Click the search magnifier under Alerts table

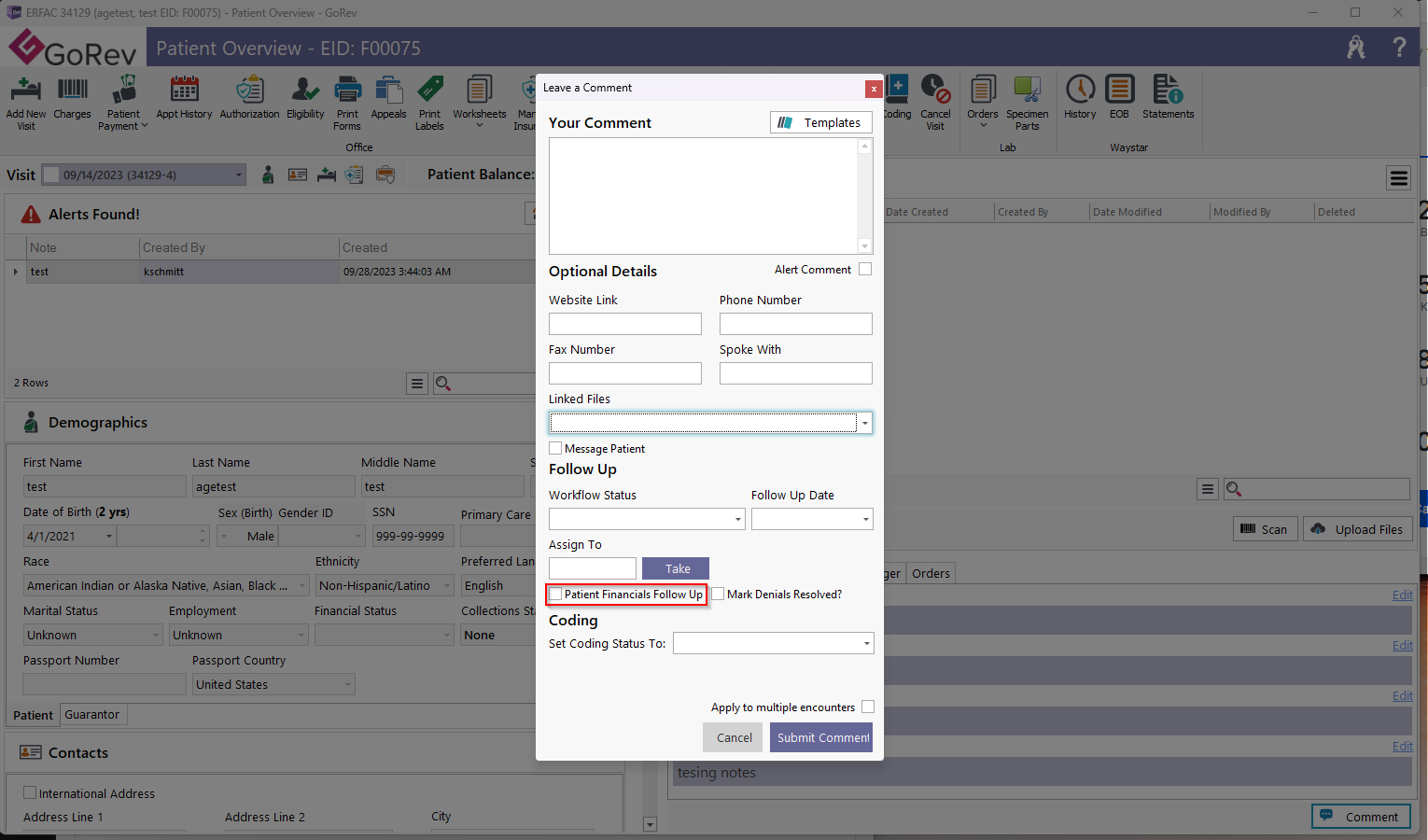click(x=443, y=384)
